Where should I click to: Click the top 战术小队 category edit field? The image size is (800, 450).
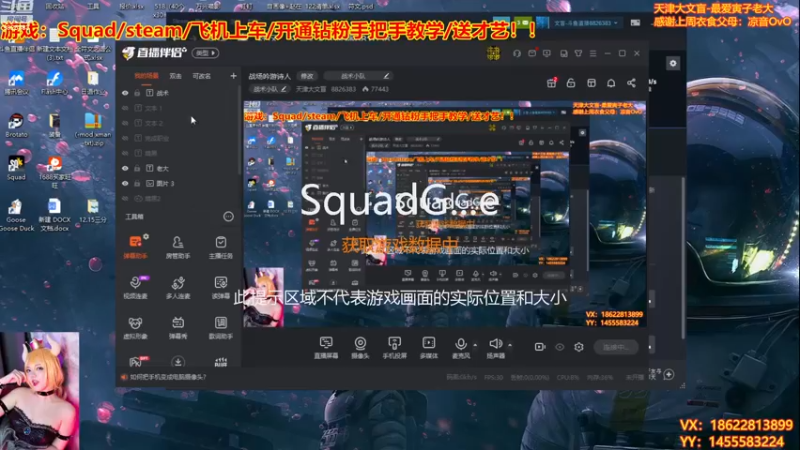tap(358, 76)
